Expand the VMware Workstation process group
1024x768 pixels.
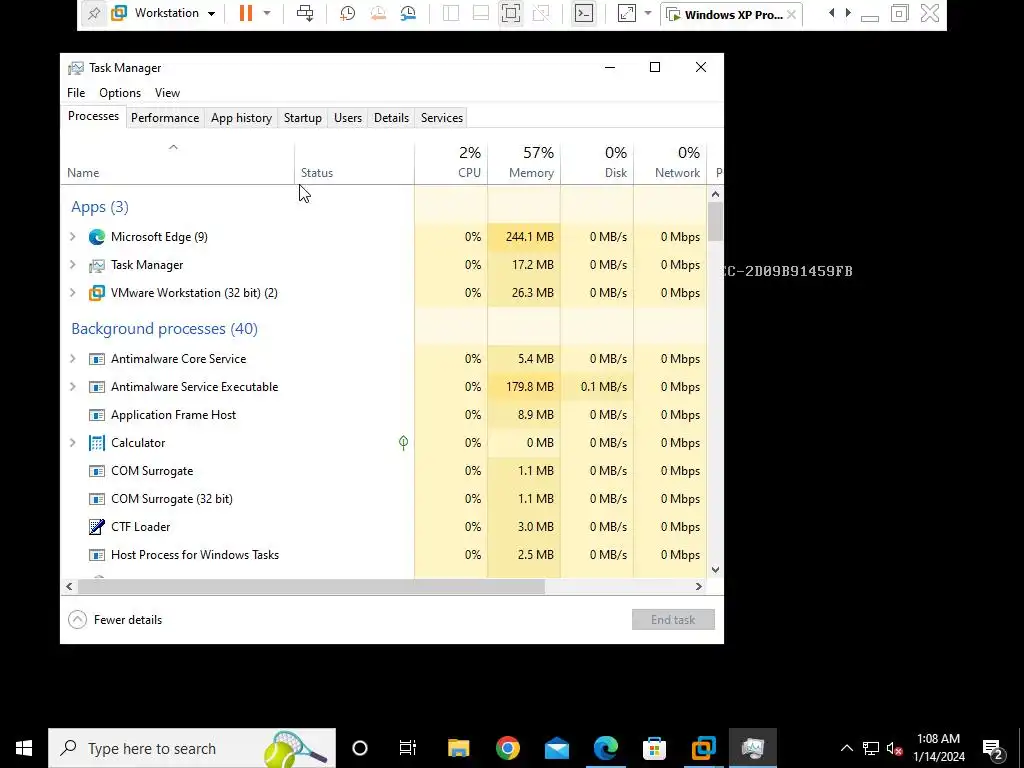[x=72, y=293]
